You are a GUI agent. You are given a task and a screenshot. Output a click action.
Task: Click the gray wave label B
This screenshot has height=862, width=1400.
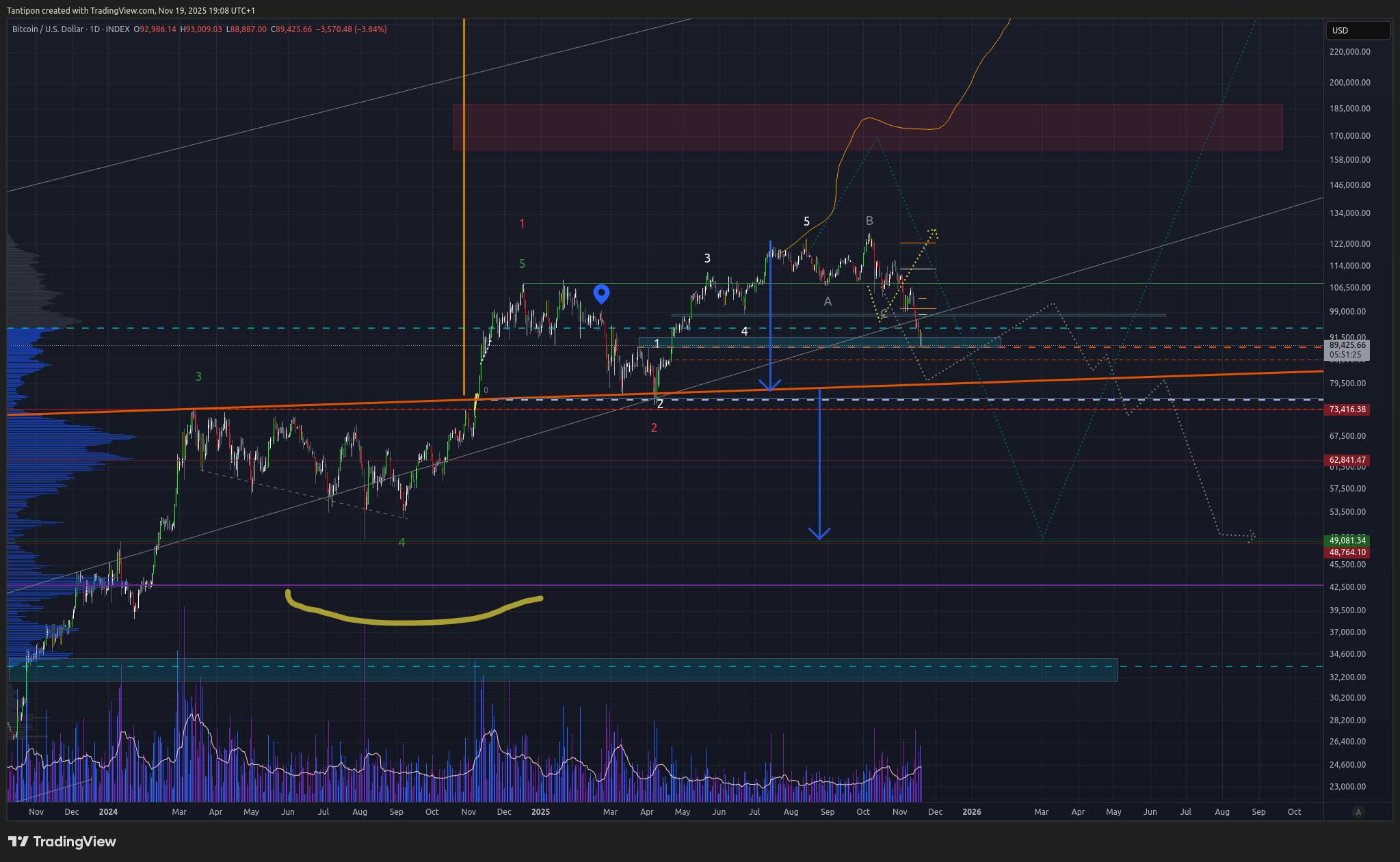point(869,221)
